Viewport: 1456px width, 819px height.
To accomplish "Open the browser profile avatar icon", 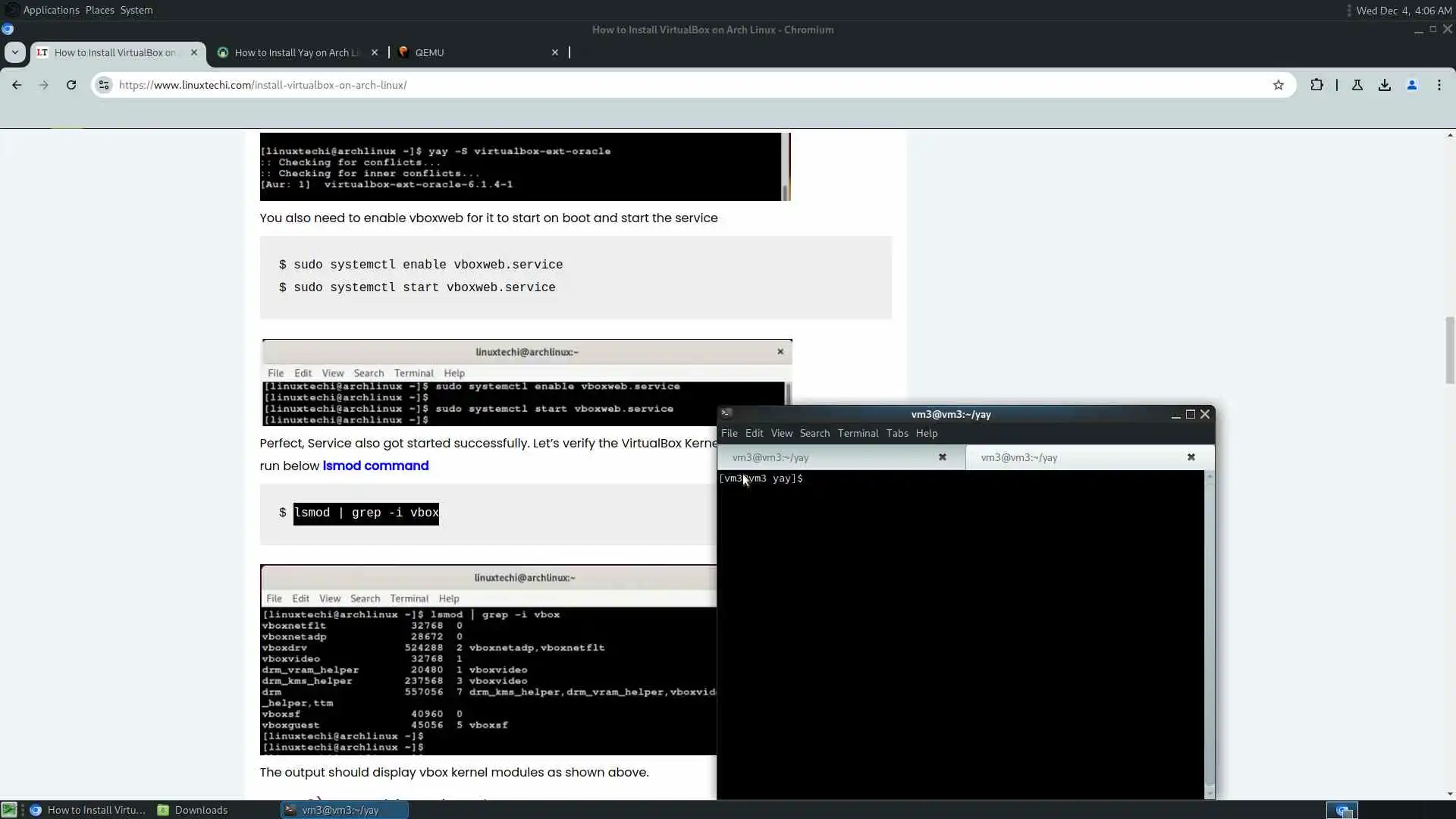I will click(x=1411, y=85).
